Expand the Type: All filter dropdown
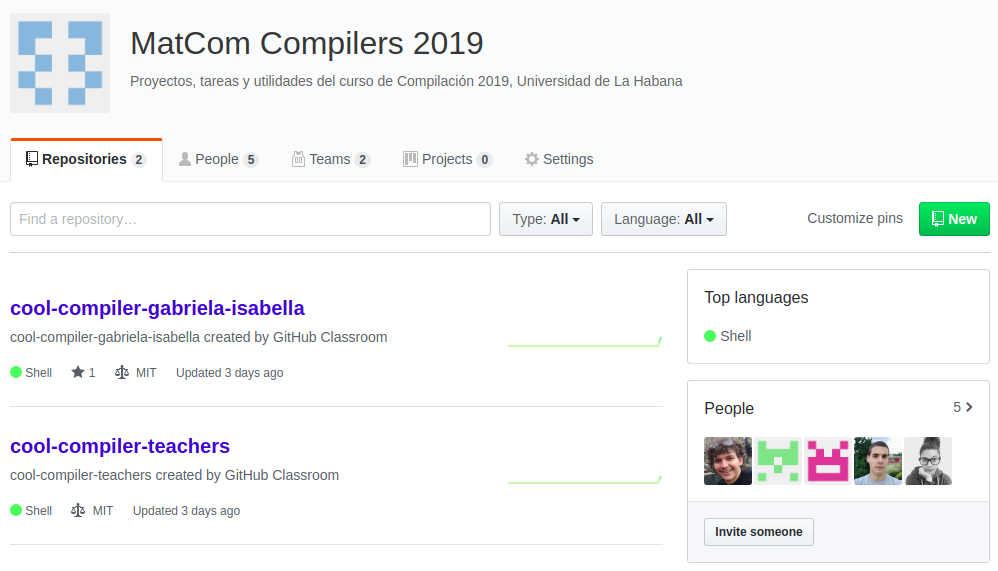998x571 pixels. (x=545, y=219)
